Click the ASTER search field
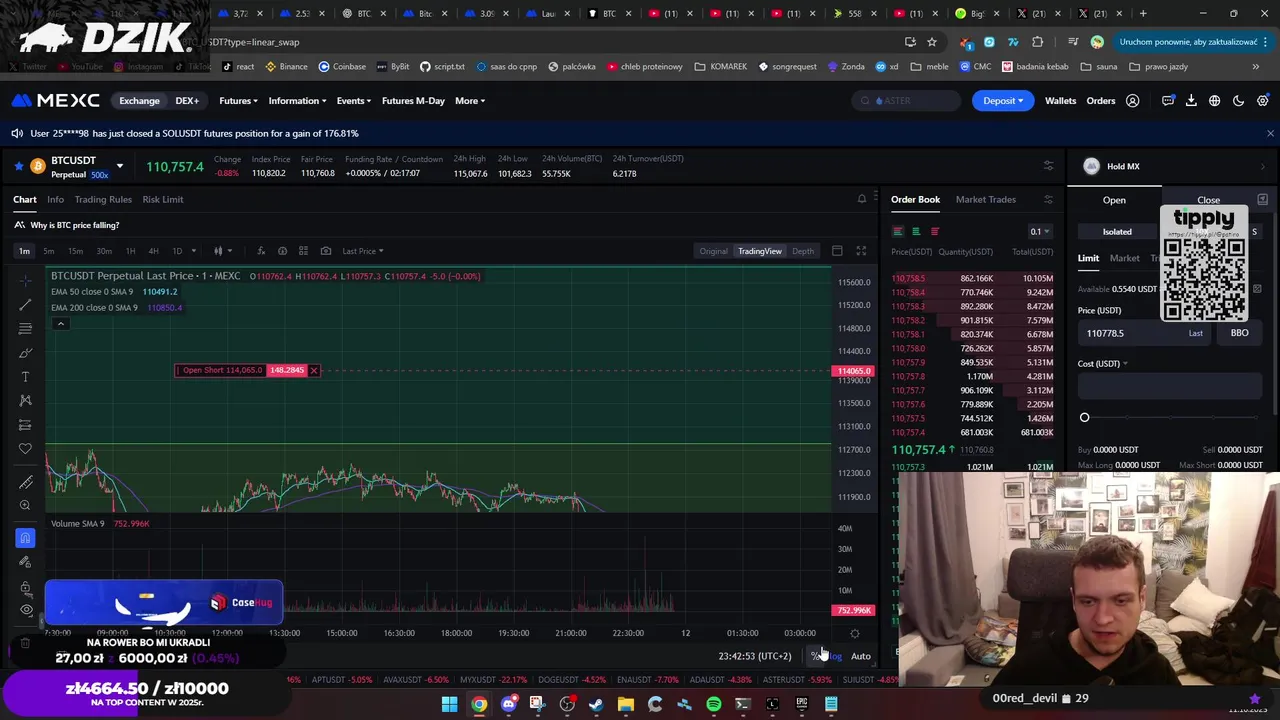 [x=908, y=100]
